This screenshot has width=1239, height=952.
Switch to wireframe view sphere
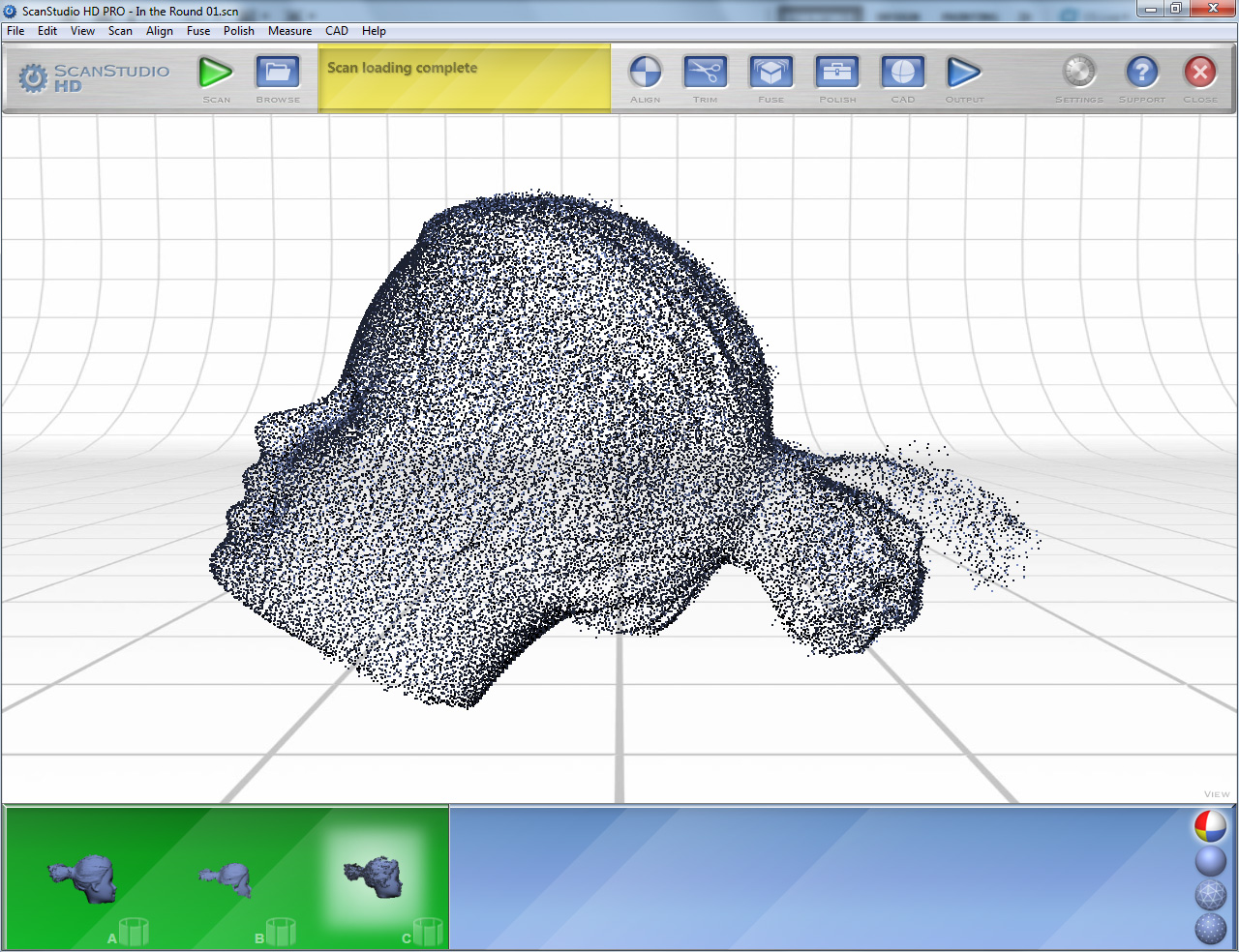click(1210, 894)
